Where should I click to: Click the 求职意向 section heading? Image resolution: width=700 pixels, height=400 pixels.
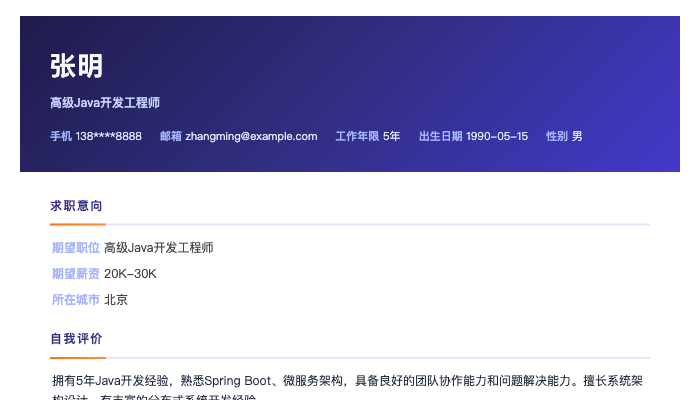pyautogui.click(x=76, y=206)
